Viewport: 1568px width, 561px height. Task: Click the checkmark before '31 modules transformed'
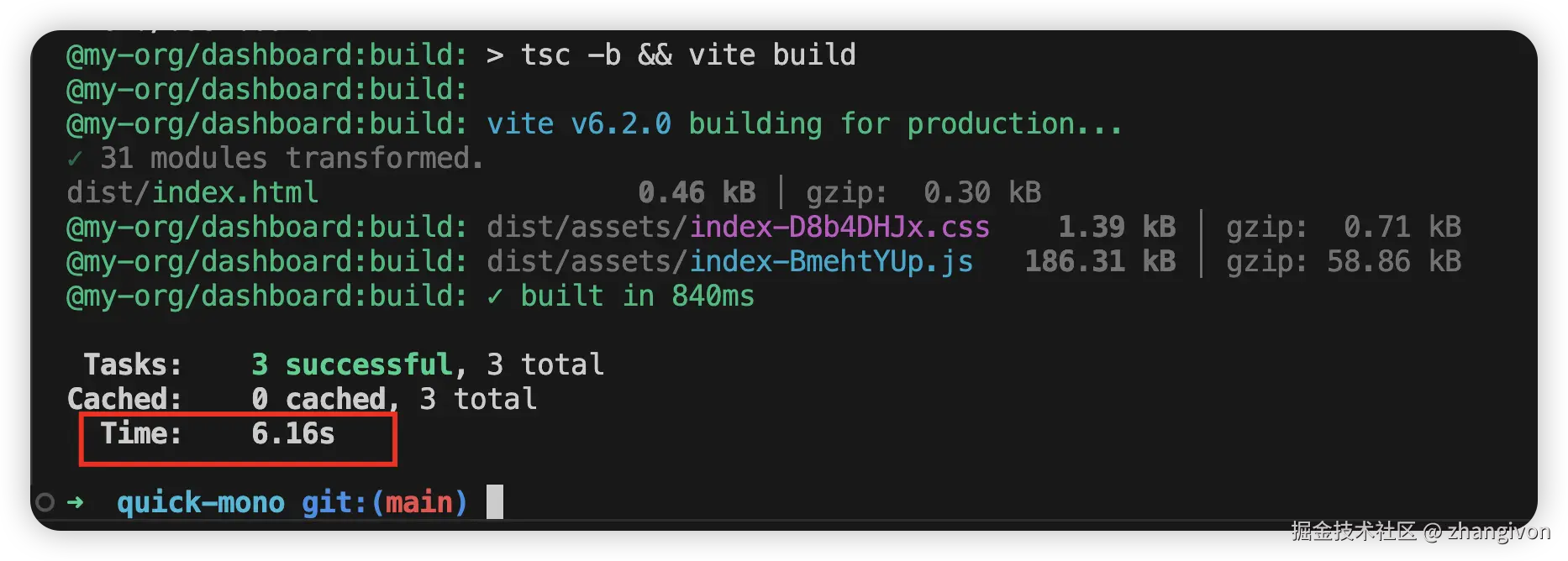point(75,159)
